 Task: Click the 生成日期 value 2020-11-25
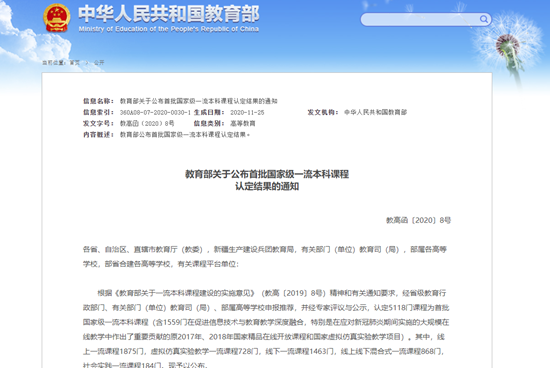[247, 112]
